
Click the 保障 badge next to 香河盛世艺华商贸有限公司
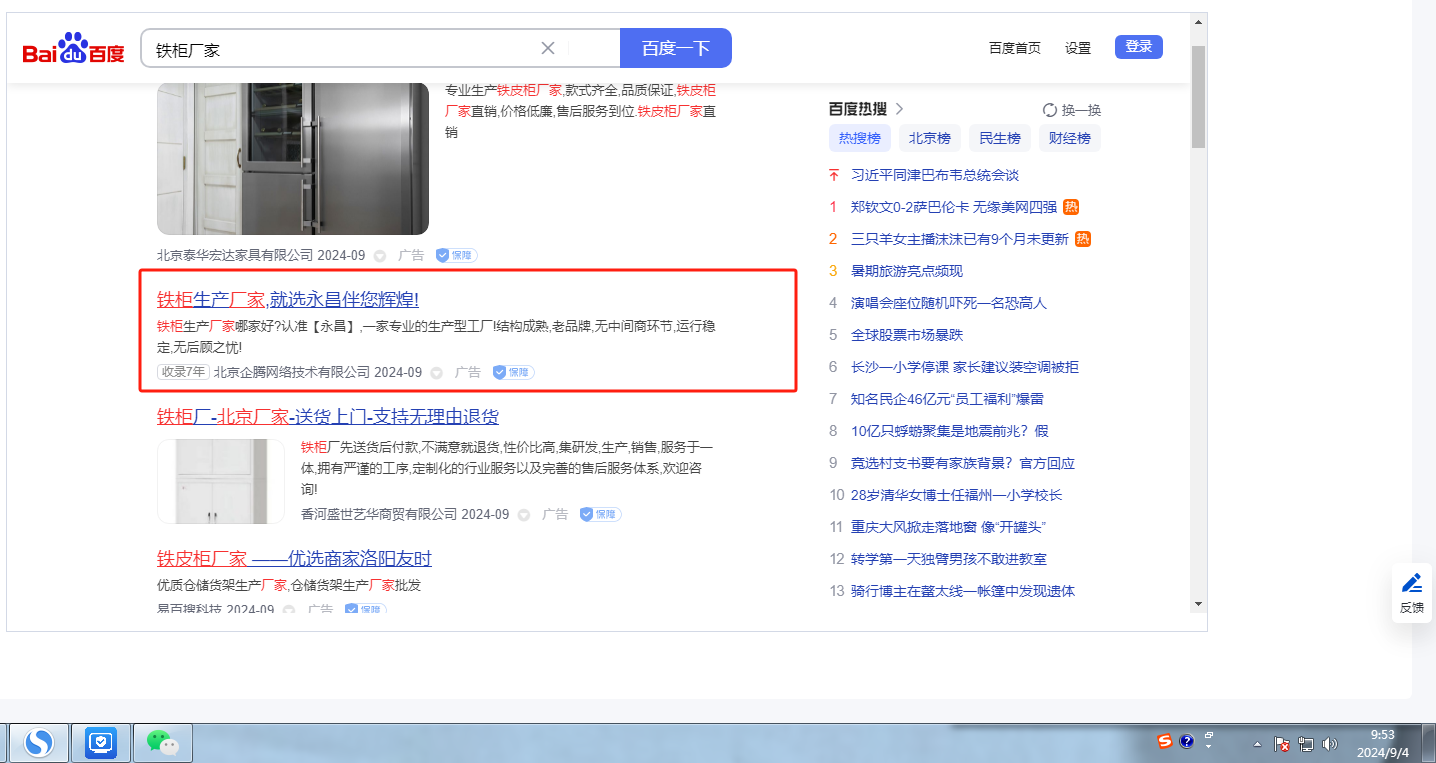tap(600, 514)
